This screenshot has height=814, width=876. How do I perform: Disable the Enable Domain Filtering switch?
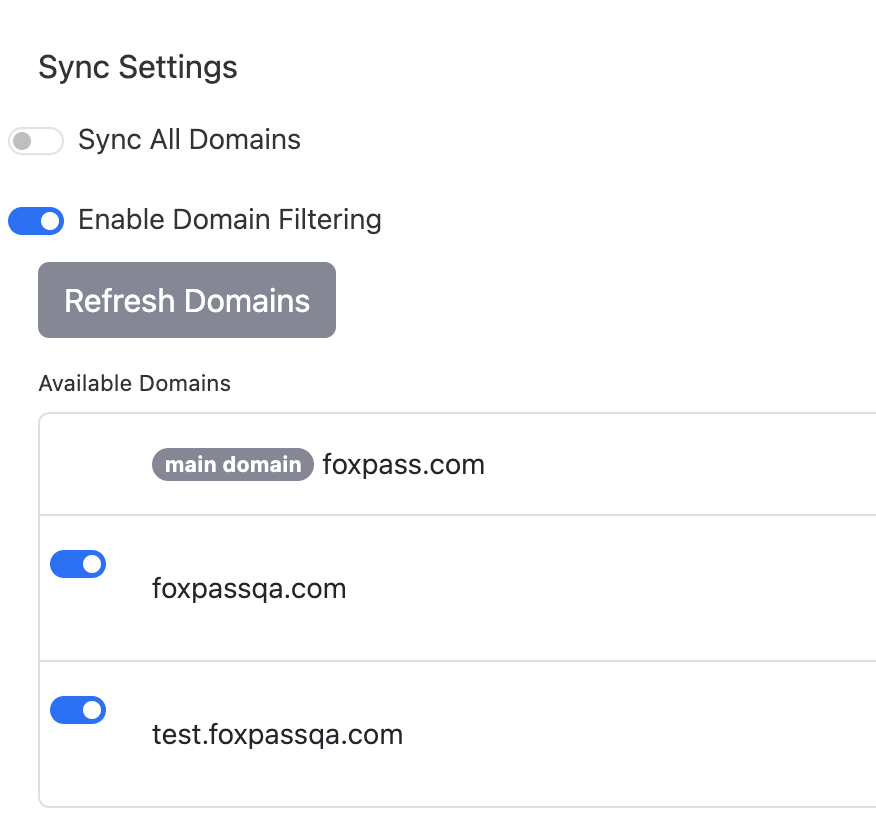click(36, 220)
